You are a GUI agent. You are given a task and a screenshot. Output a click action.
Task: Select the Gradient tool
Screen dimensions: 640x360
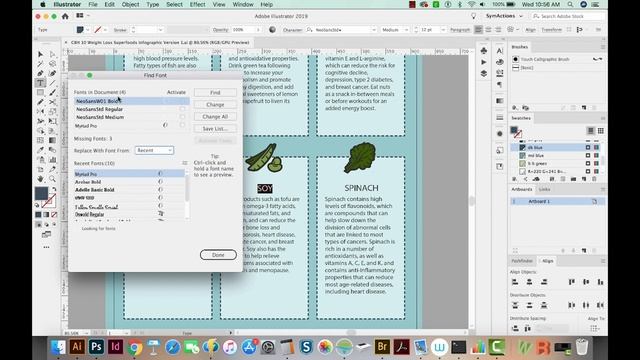[53, 140]
